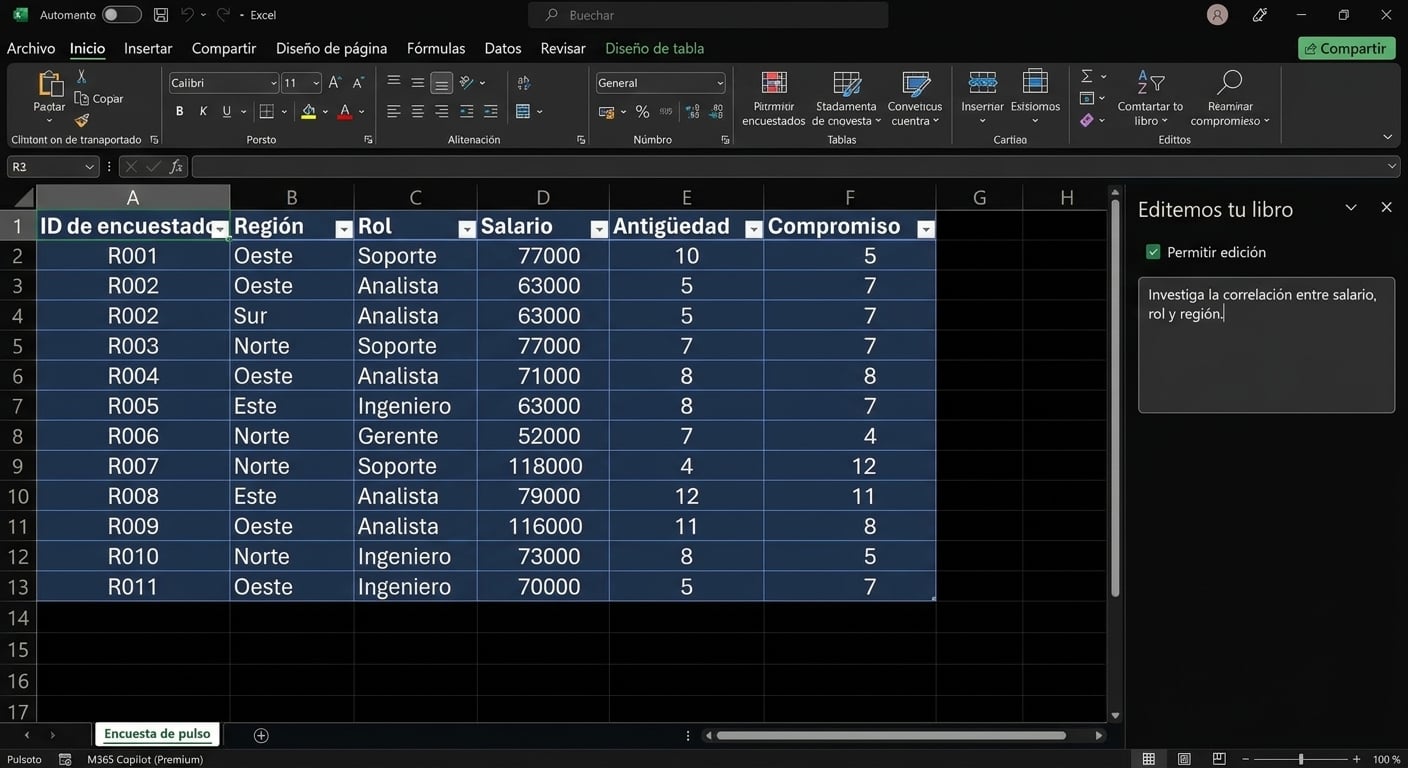Click the pen icon in the title bar
Screen dimensions: 1408x768
tap(1260, 15)
